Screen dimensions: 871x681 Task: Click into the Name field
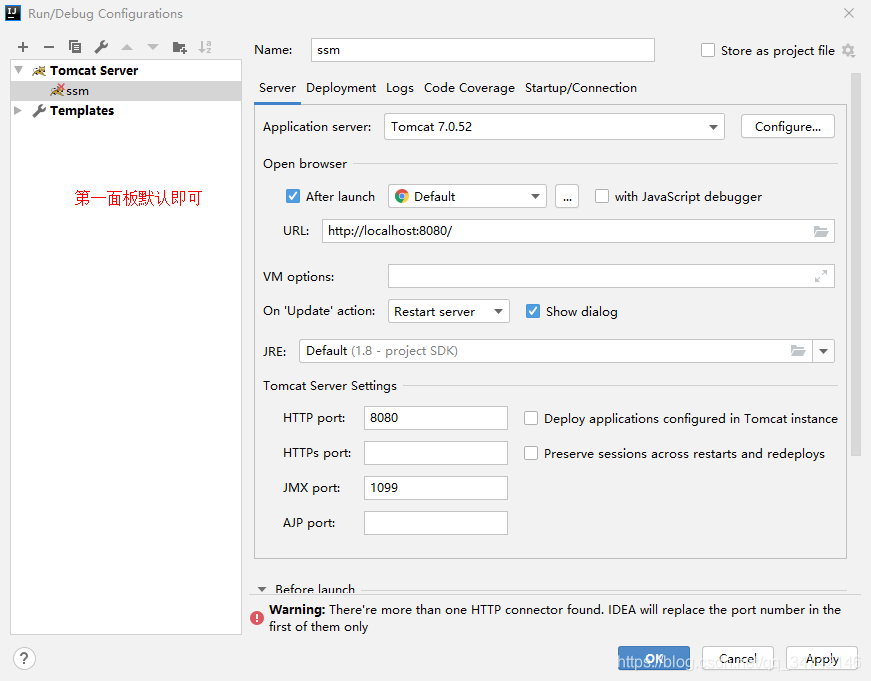pyautogui.click(x=483, y=50)
